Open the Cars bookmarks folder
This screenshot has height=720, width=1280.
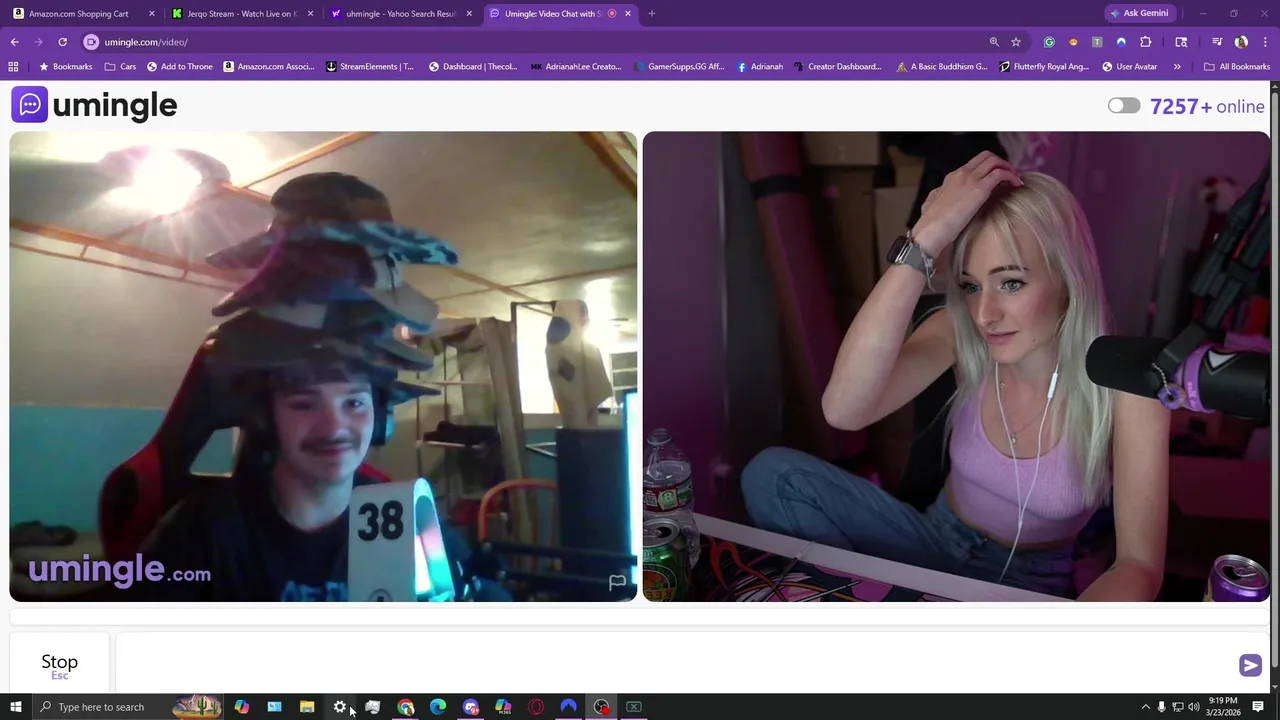coord(120,67)
